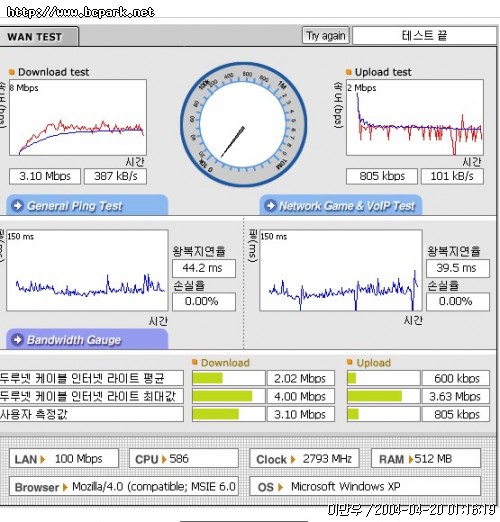Screen dimensions: 500x522
Task: Click the orange bullet beside Upload test
Action: tap(349, 72)
